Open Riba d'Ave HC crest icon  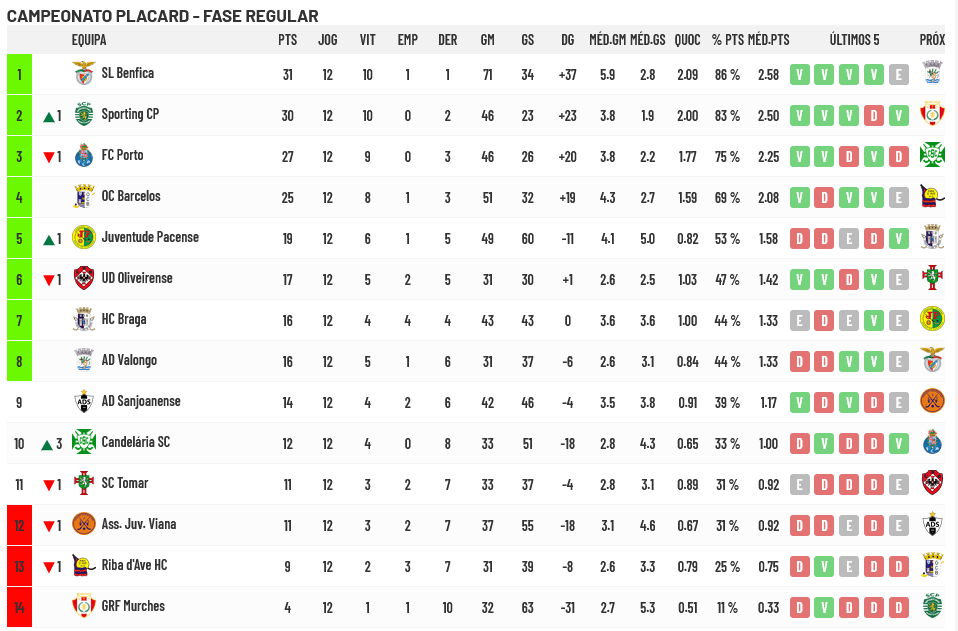(84, 565)
